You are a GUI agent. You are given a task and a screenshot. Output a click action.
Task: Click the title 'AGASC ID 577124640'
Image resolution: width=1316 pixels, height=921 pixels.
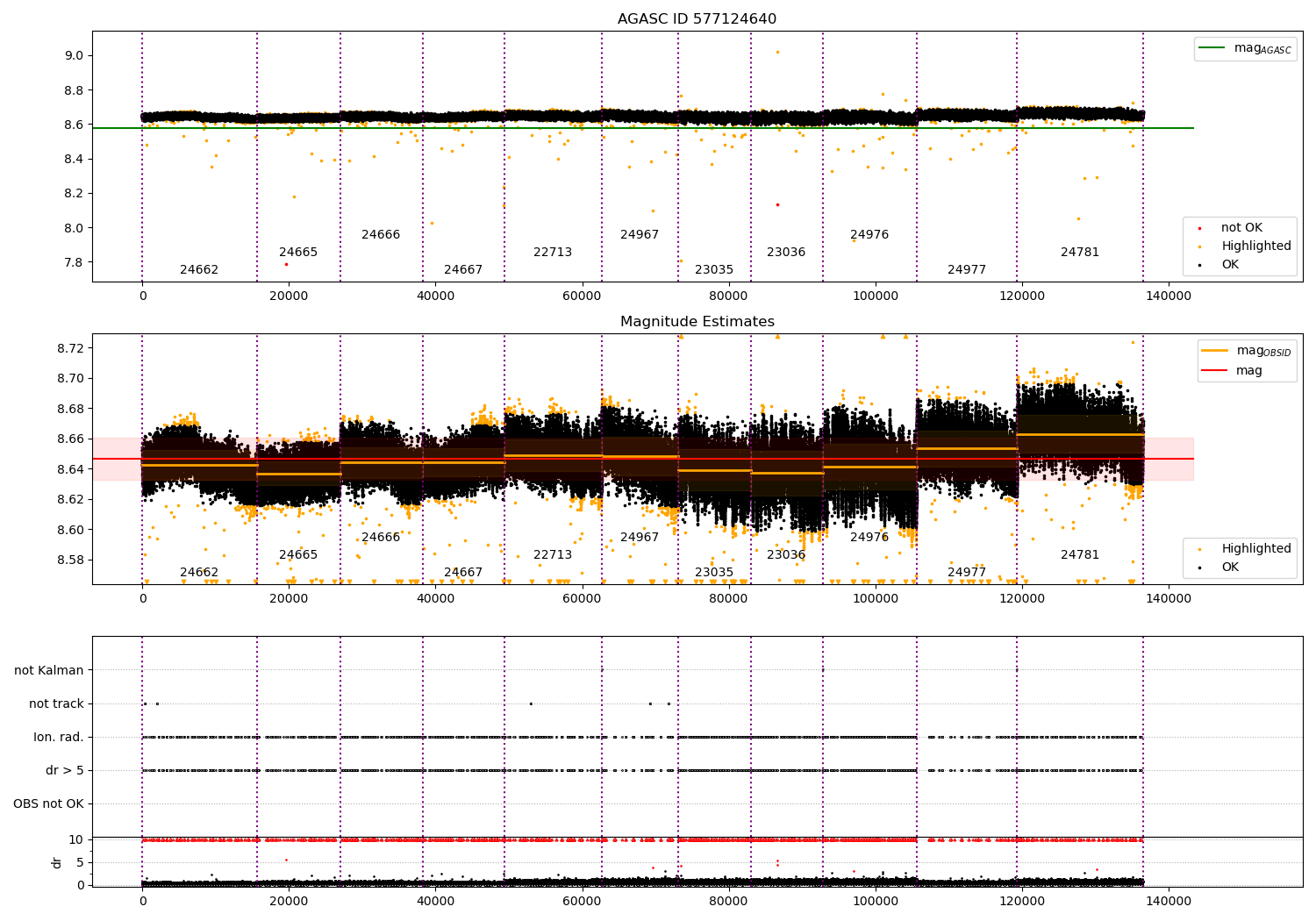[697, 19]
